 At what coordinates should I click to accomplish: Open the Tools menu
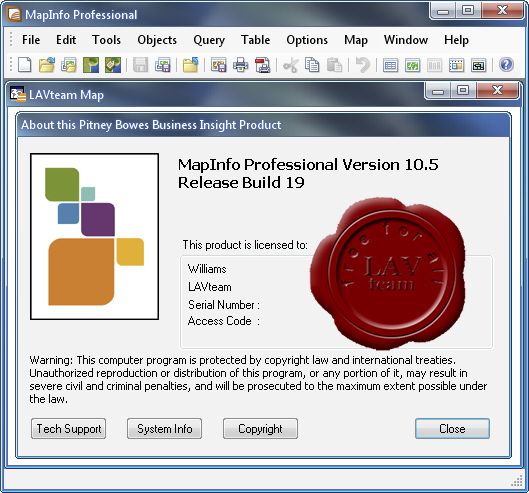106,40
